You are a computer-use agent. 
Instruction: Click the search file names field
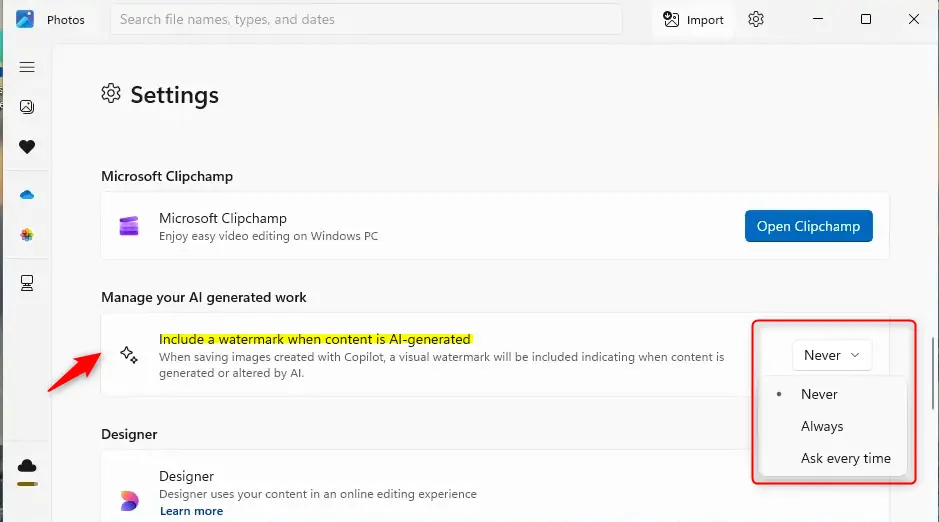[366, 19]
